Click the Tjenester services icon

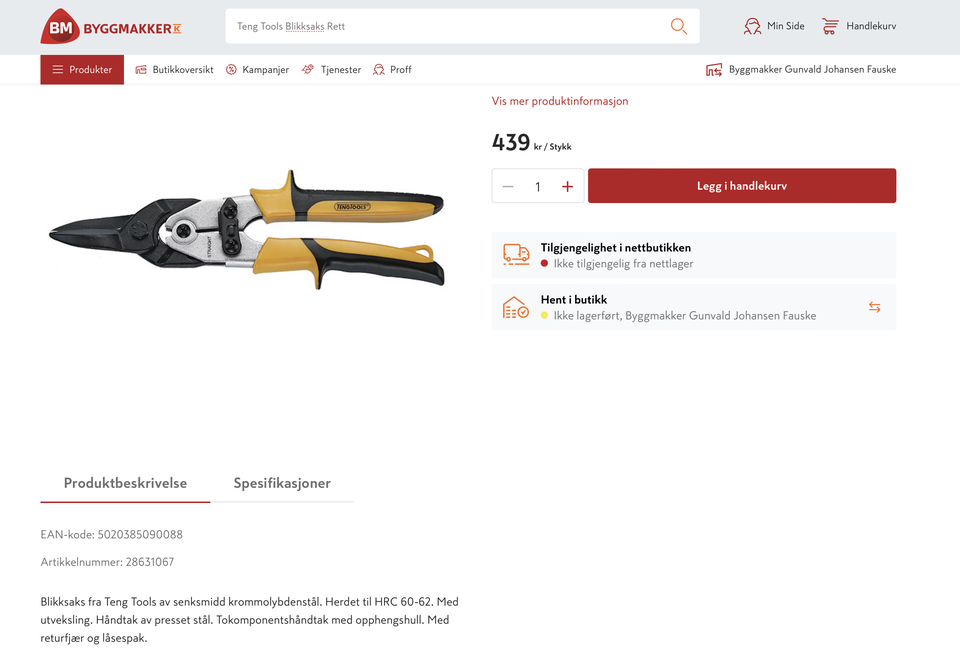(308, 70)
